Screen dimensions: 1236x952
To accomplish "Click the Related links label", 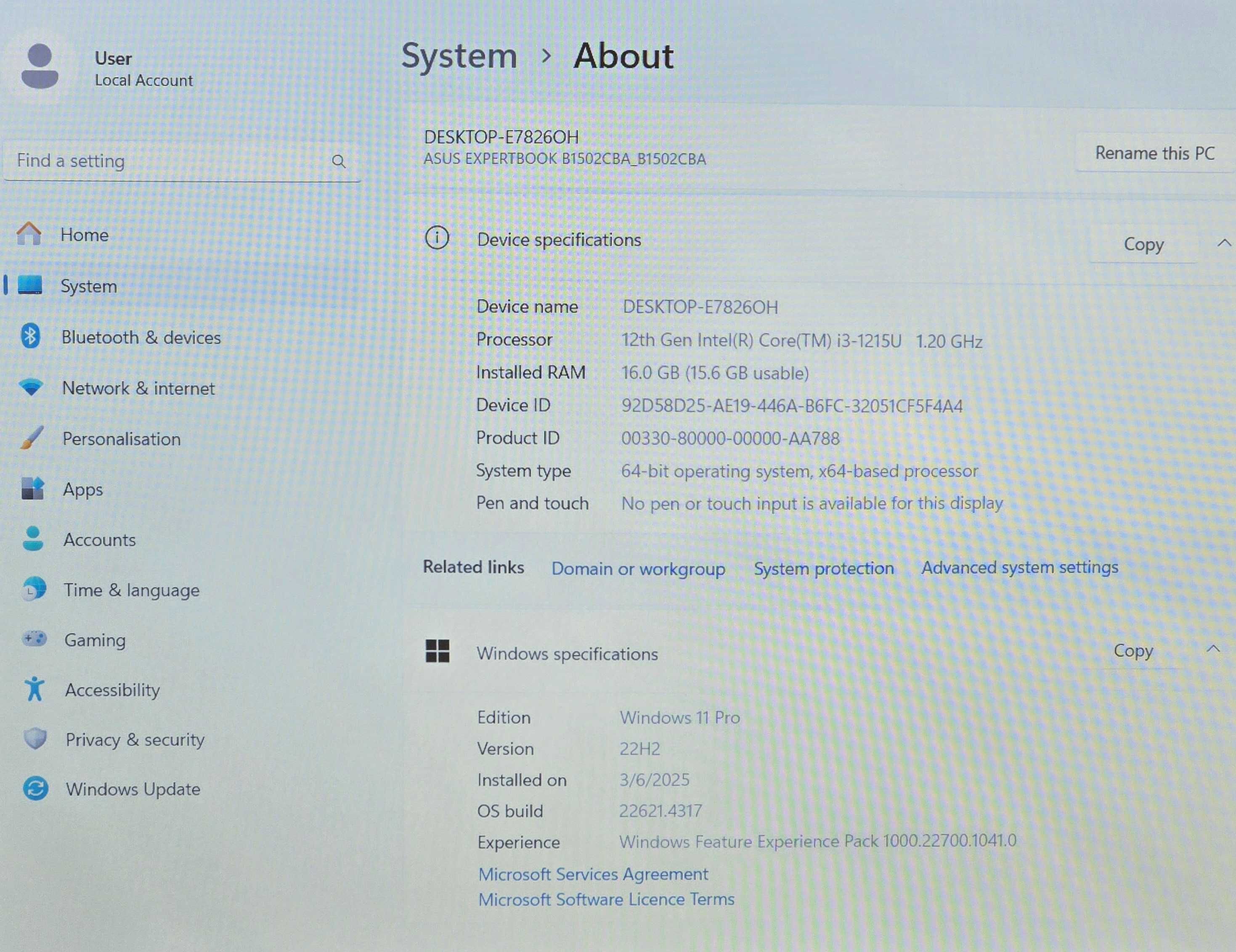I will [x=474, y=567].
